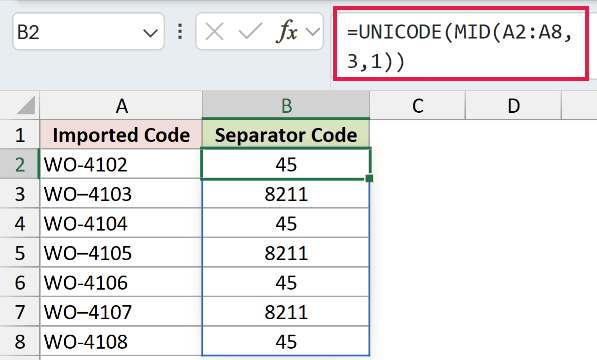Viewport: 597px width, 360px height.
Task: Click cell B8 showing 45
Action: point(286,341)
